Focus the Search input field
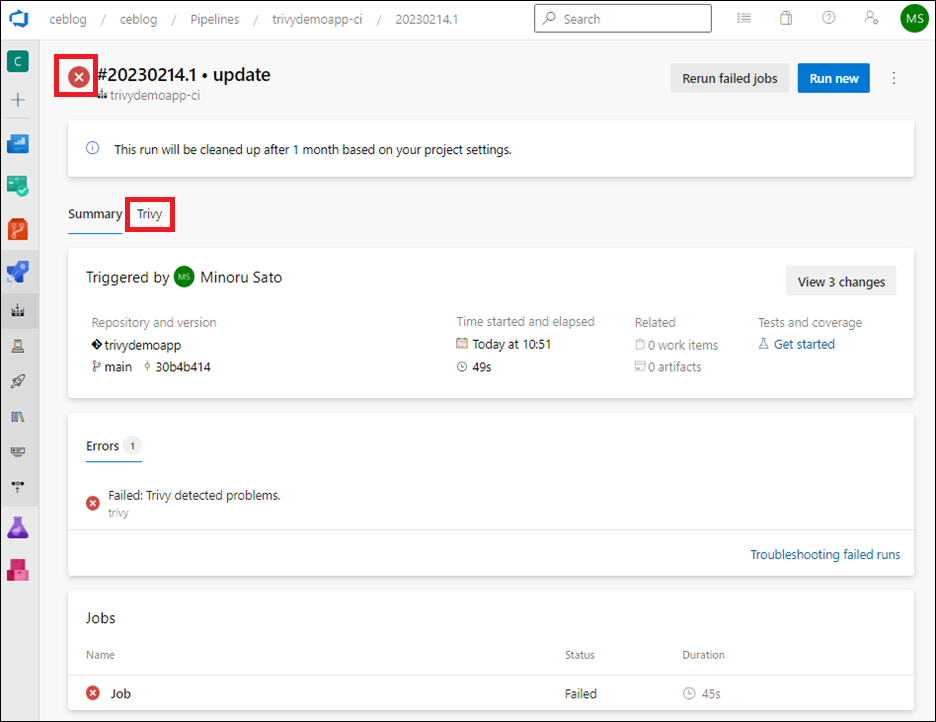Screen dimensions: 936x722 (x=623, y=18)
